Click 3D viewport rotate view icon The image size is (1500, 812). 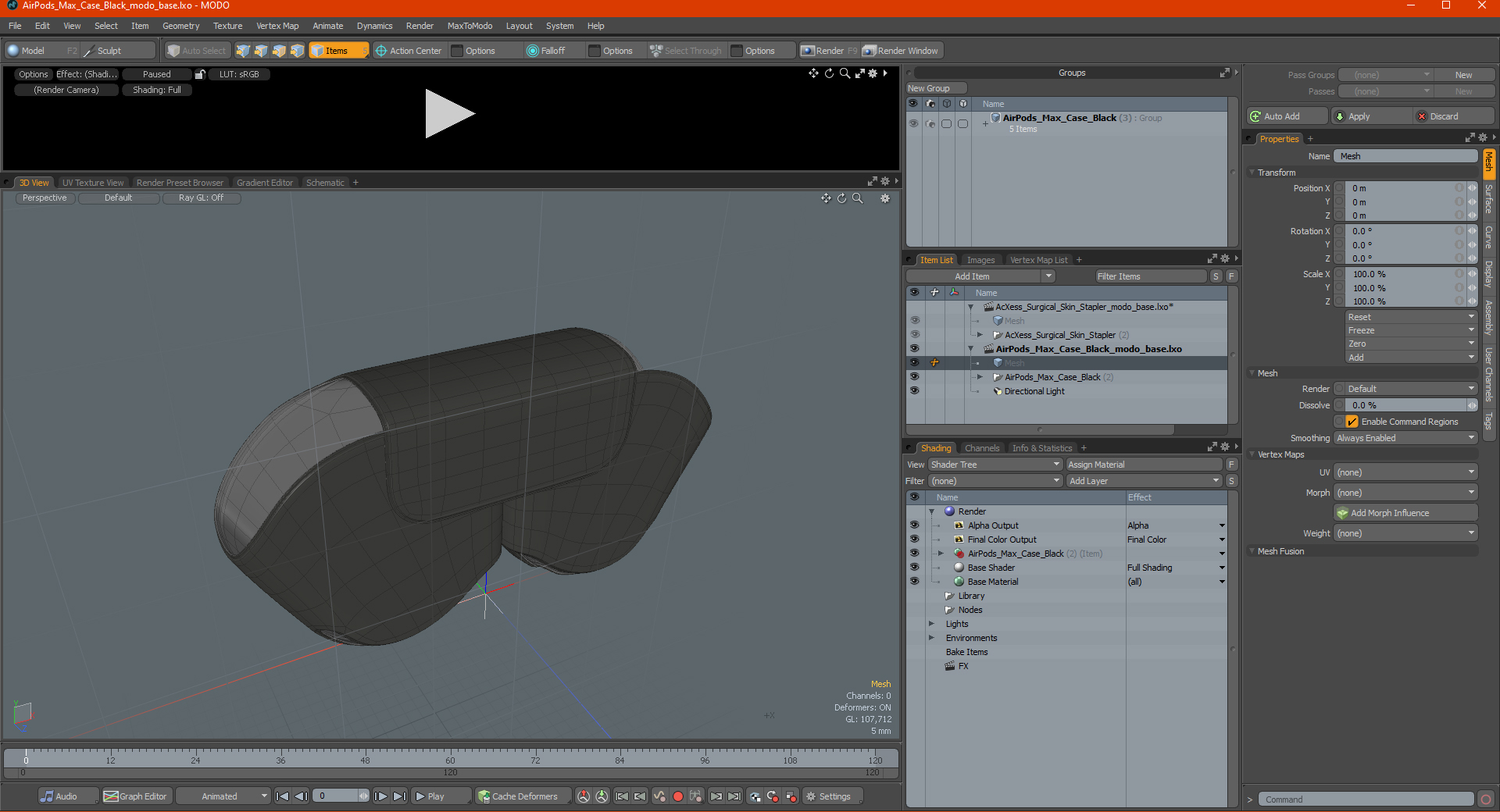(x=841, y=198)
